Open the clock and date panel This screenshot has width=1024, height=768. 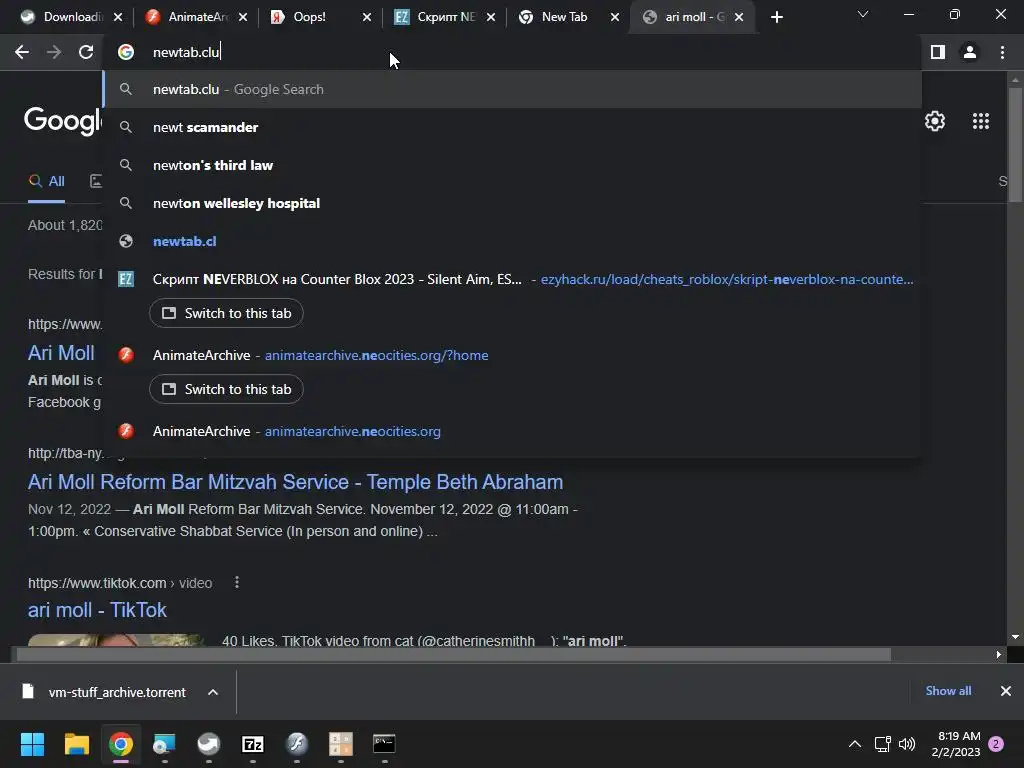click(x=956, y=744)
